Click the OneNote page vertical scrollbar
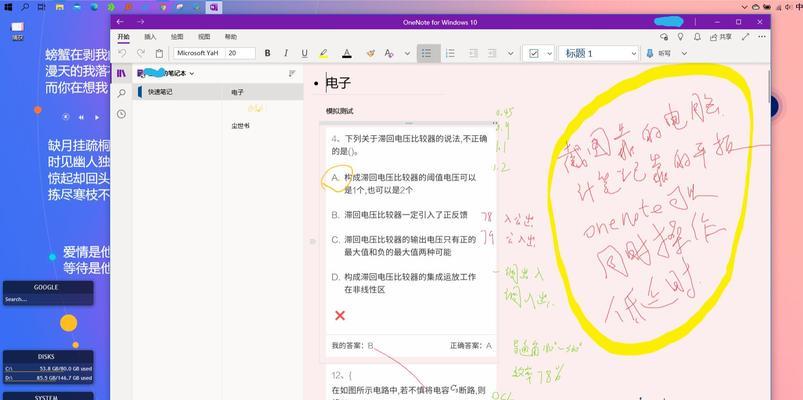The width and height of the screenshot is (803, 400). [x=768, y=86]
